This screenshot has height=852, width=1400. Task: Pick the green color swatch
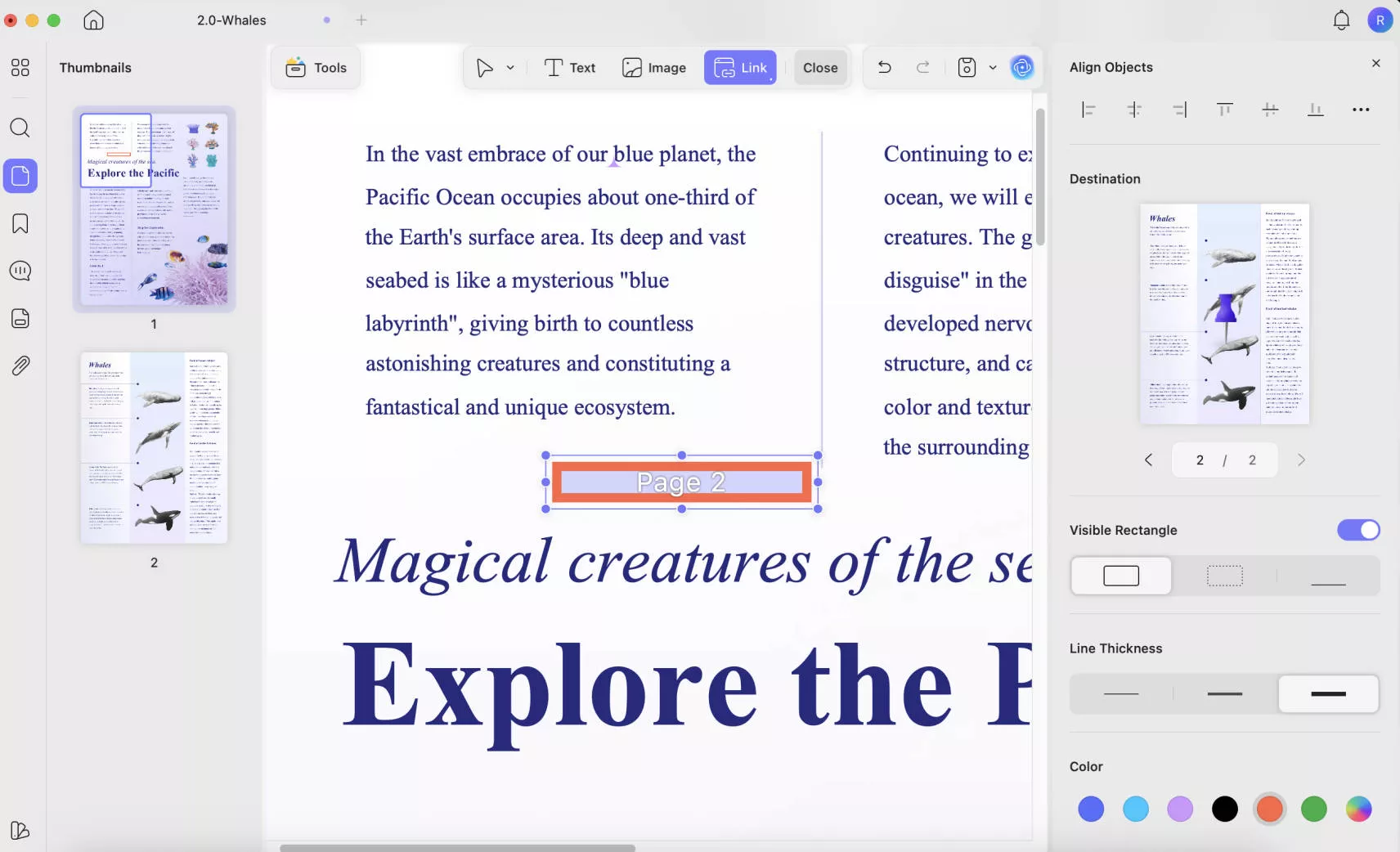1313,809
